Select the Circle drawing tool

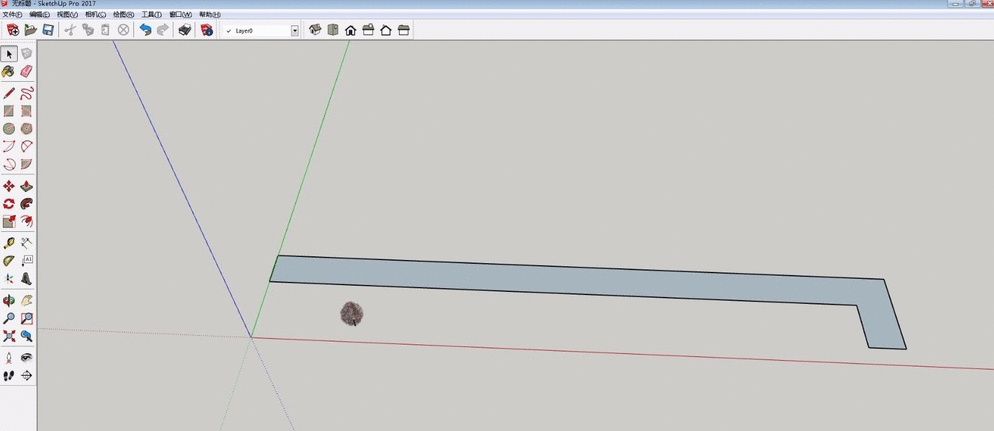point(9,129)
